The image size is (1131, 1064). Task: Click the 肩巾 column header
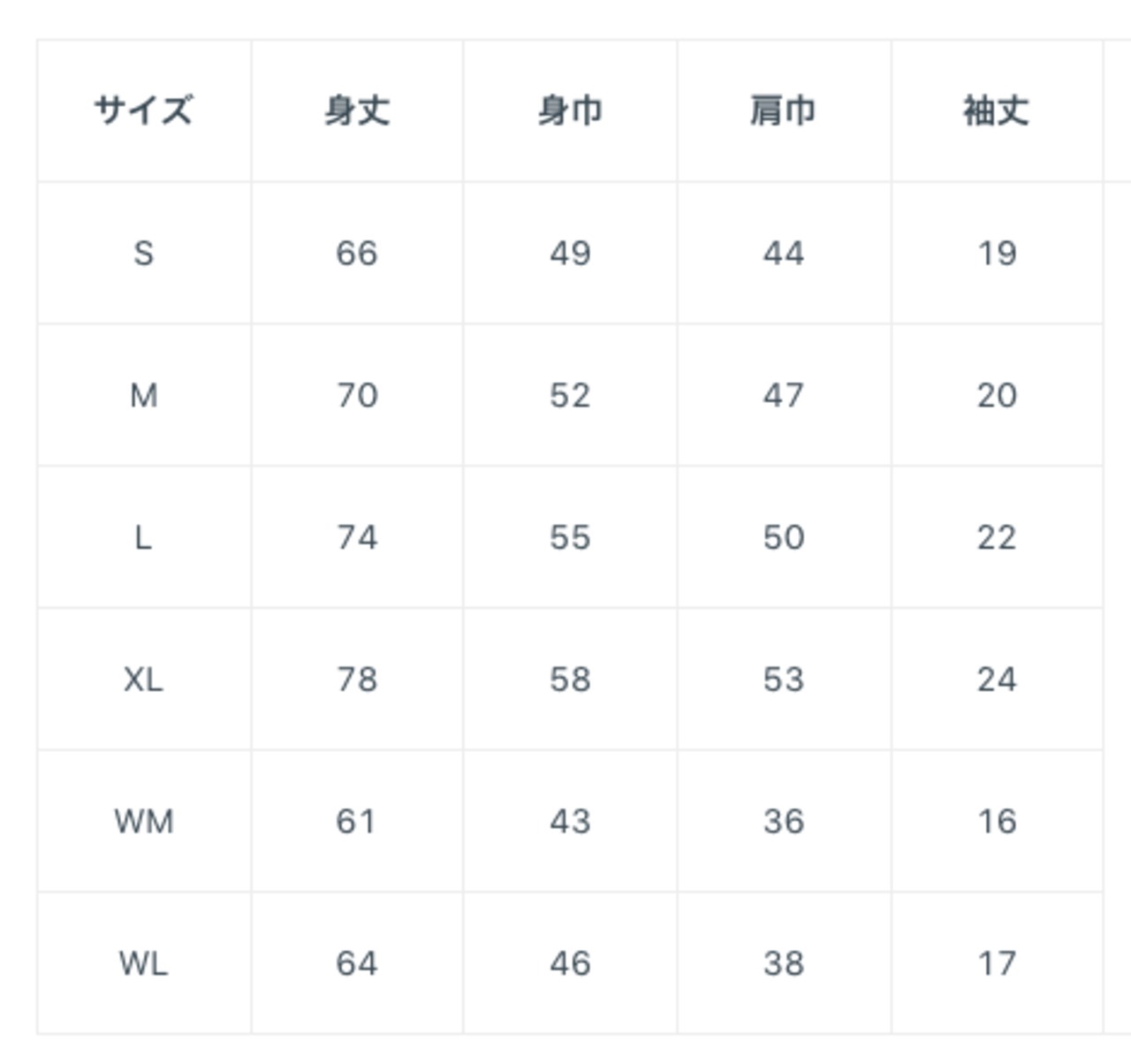pyautogui.click(x=783, y=111)
